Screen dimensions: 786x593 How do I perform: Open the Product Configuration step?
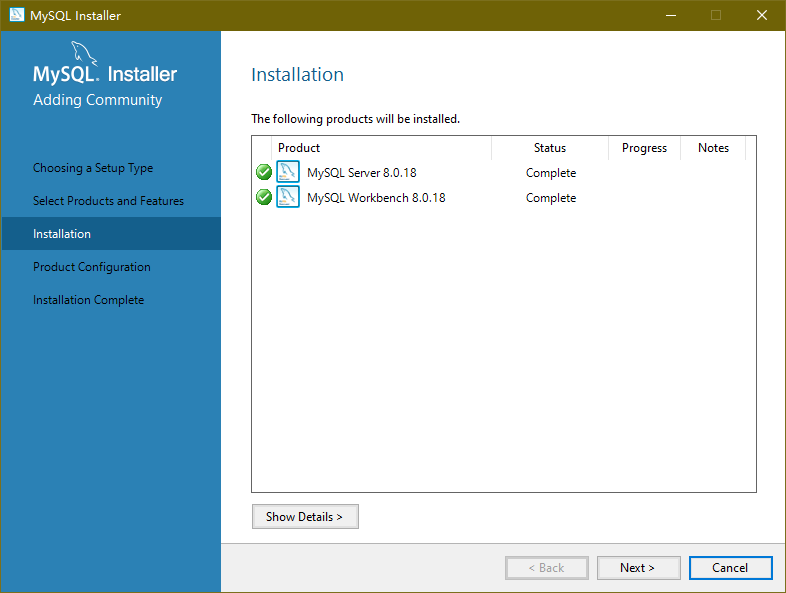pyautogui.click(x=92, y=267)
